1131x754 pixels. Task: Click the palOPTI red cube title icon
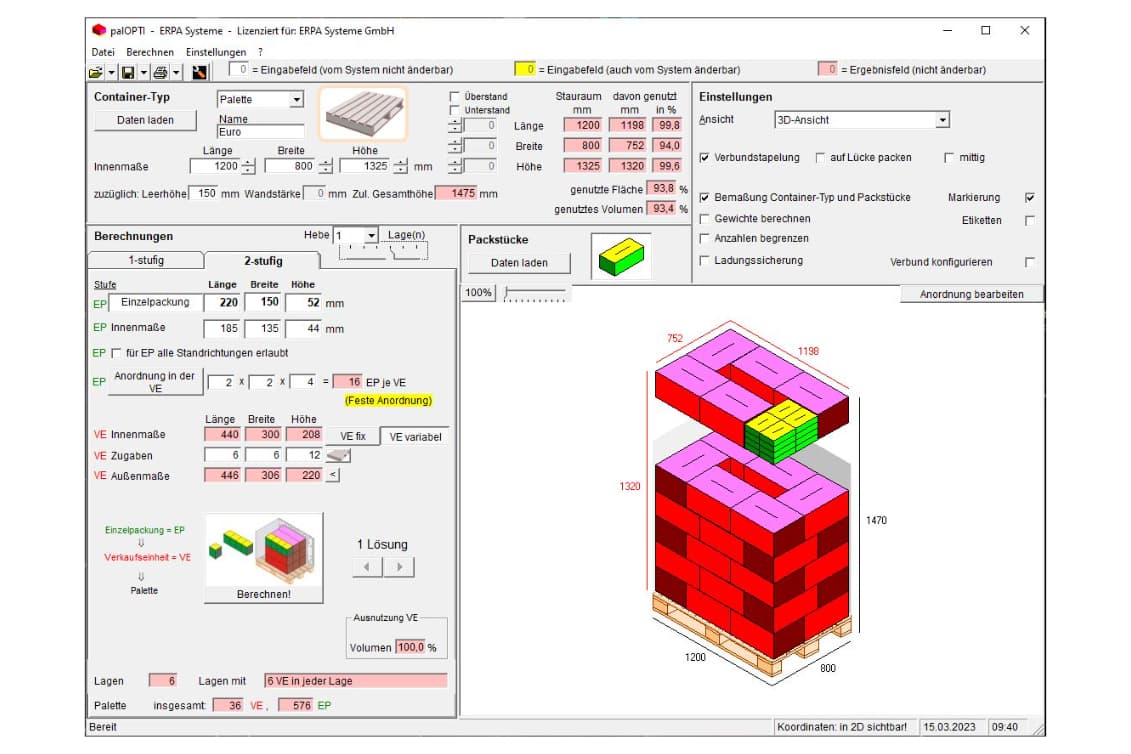click(x=99, y=30)
